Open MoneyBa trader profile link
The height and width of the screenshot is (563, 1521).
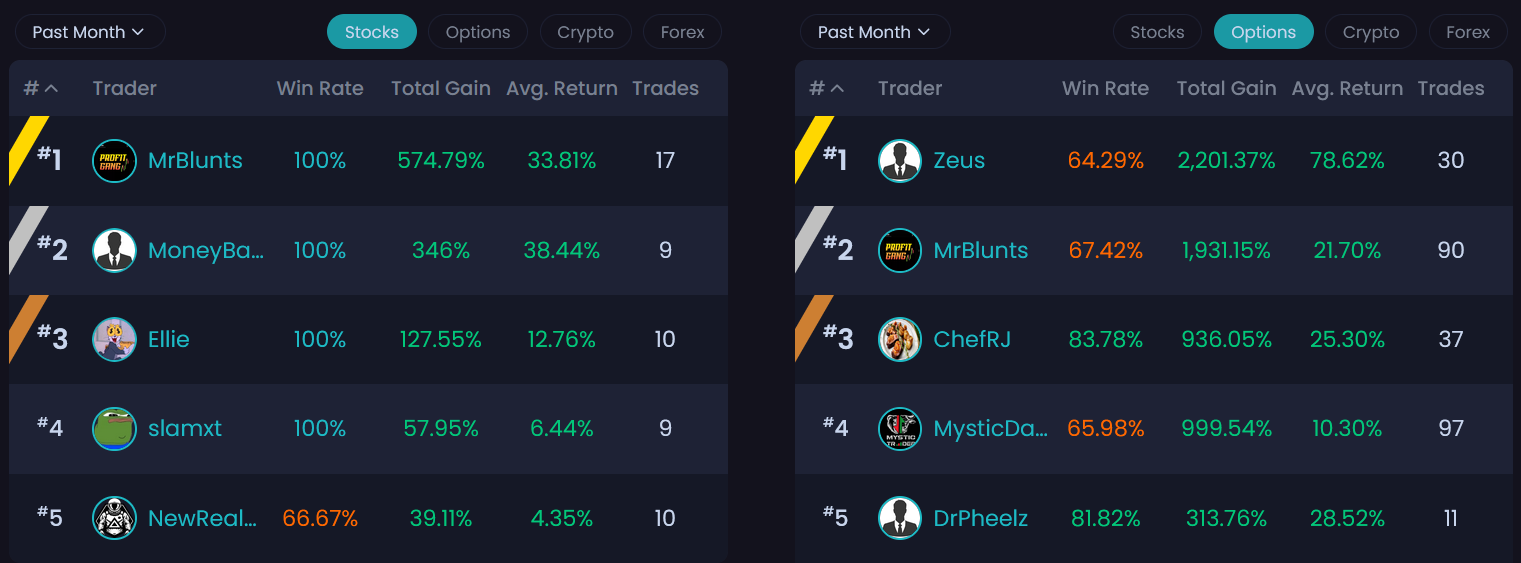point(205,251)
